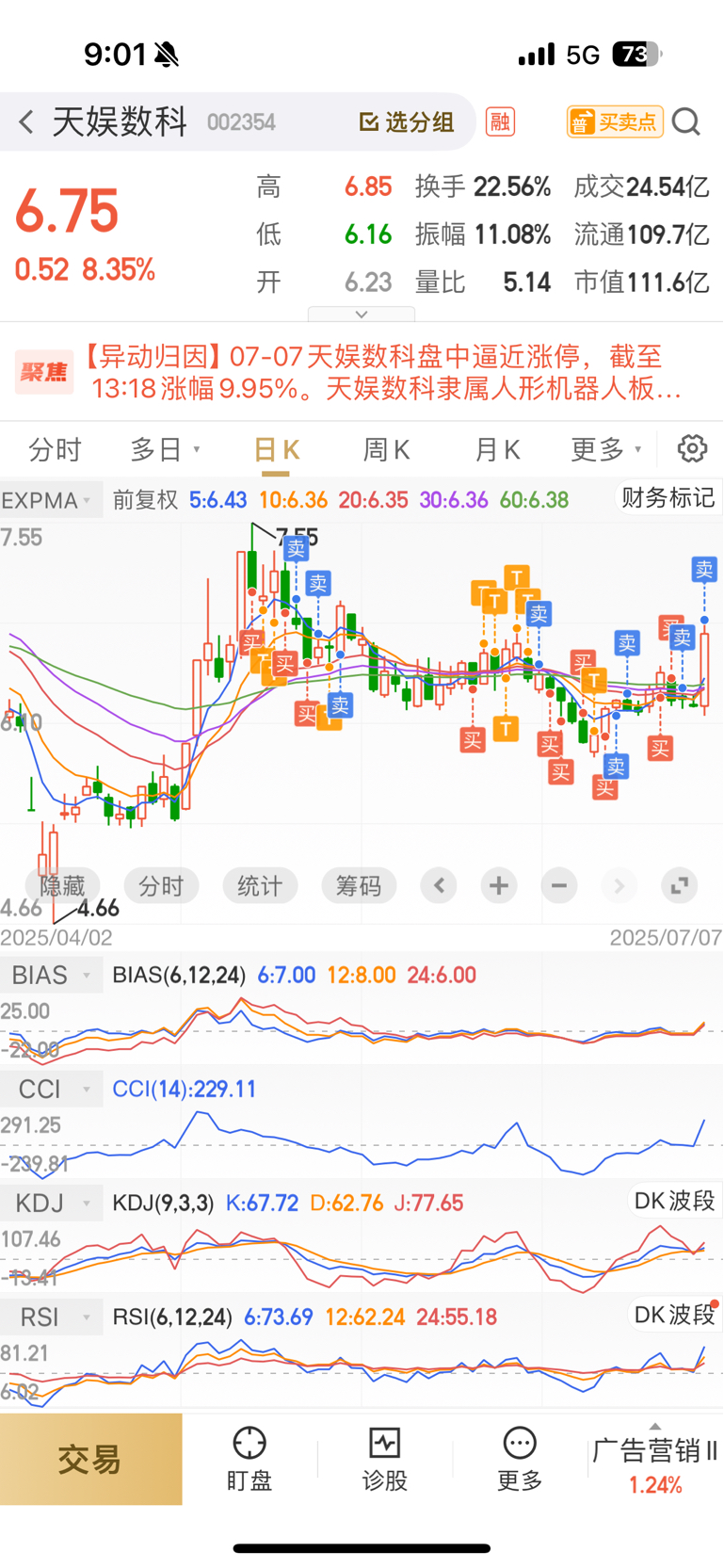Tap the rightmost 卖 marker at chart edge
The image size is (724, 1568).
click(x=704, y=569)
